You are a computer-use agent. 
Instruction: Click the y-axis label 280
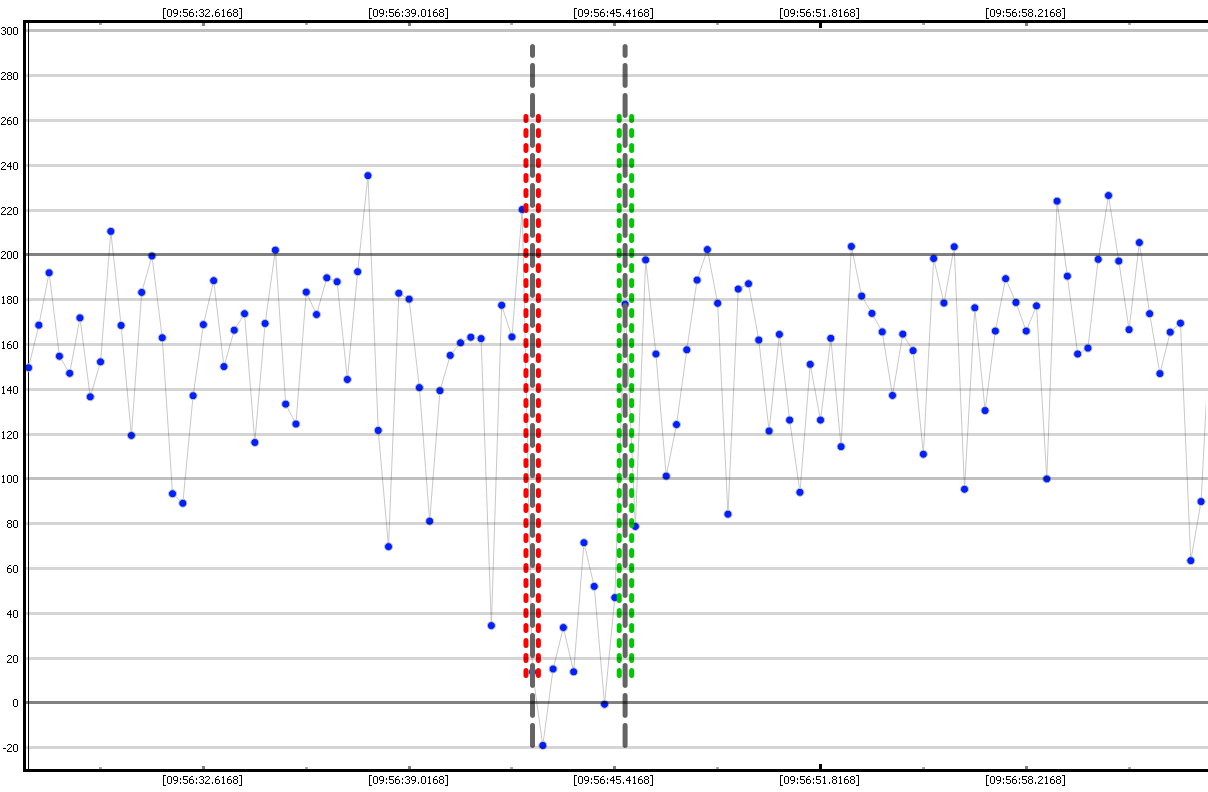(10, 76)
